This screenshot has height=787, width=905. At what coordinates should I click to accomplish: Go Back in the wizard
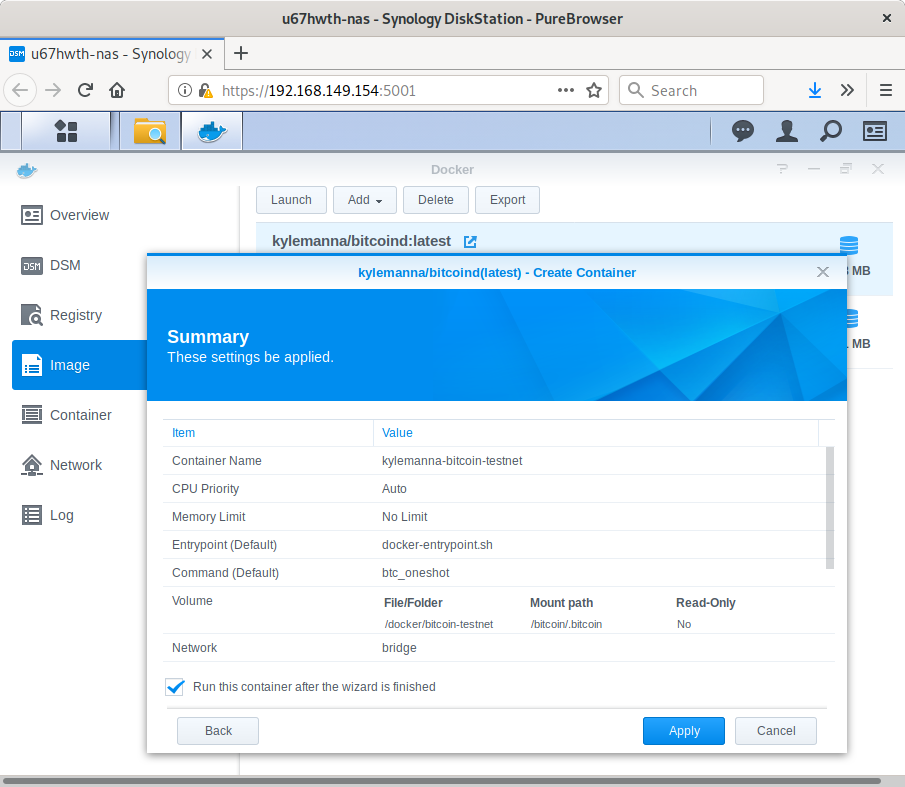218,730
